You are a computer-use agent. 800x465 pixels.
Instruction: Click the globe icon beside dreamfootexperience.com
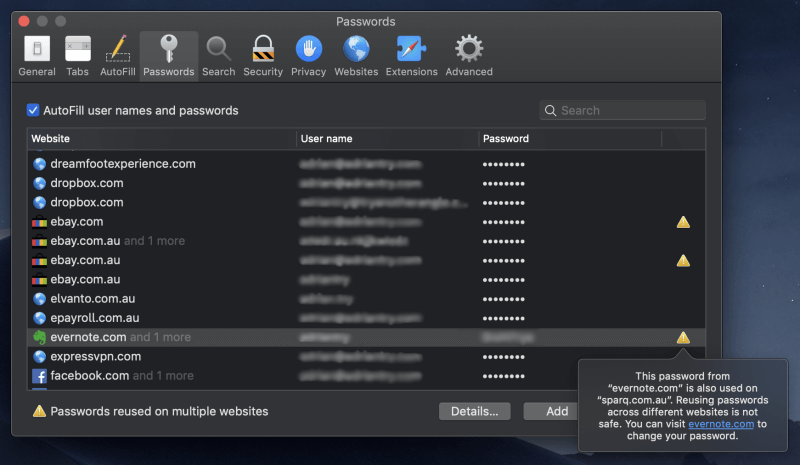39,164
